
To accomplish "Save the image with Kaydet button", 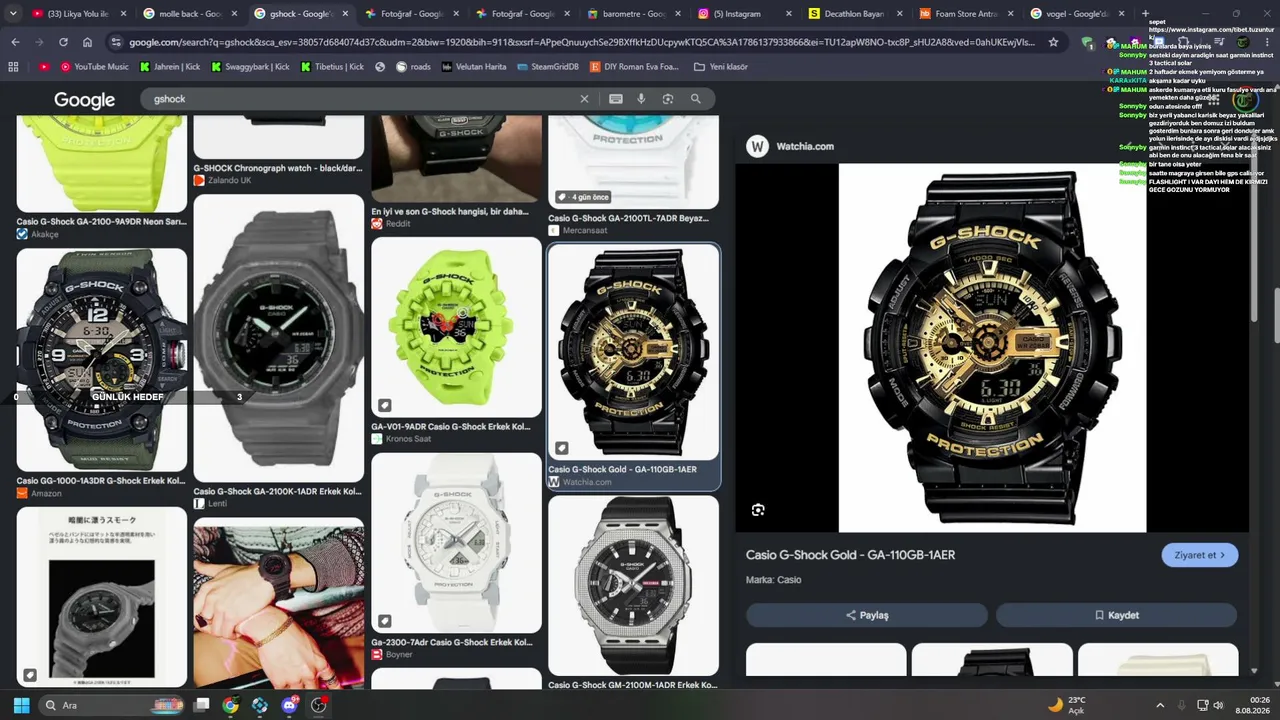I will (x=1116, y=615).
